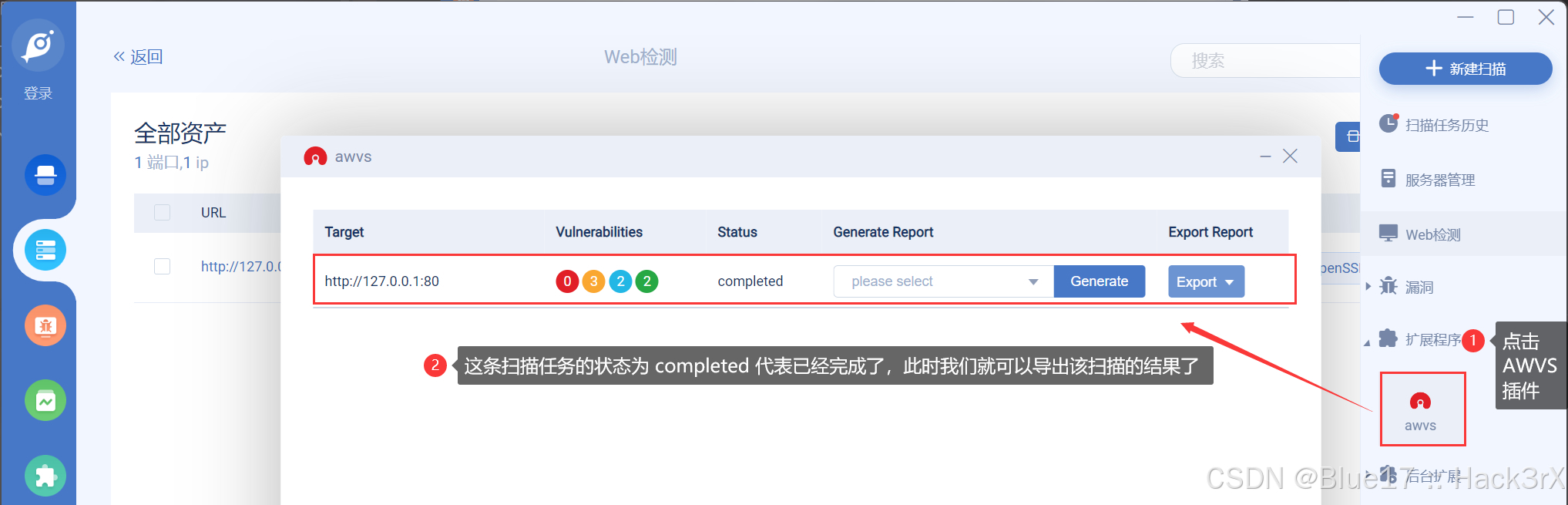Click the Export Report column header
The height and width of the screenshot is (505, 1568).
click(1210, 232)
